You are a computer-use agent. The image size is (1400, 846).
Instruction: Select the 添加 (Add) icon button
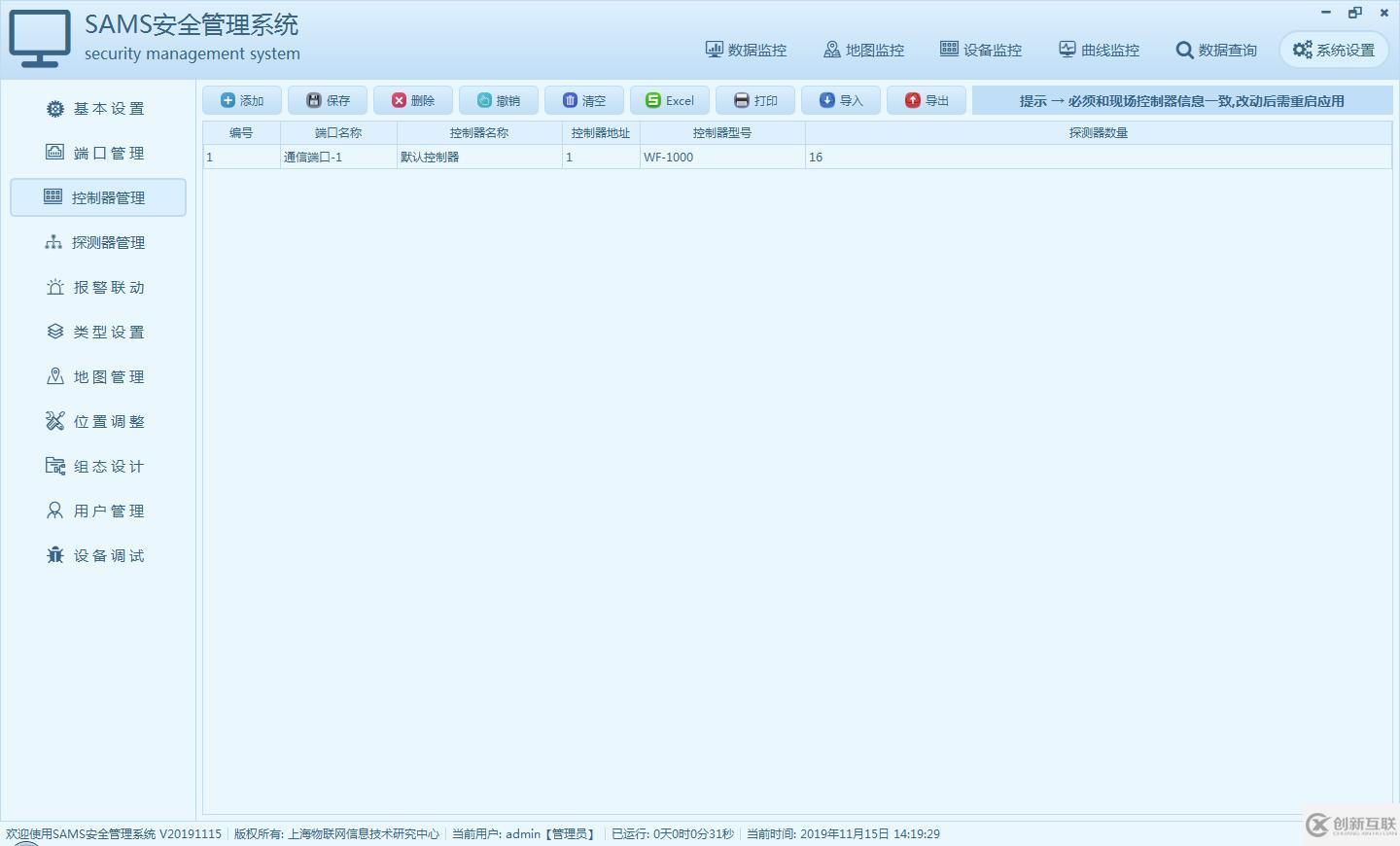pyautogui.click(x=241, y=99)
